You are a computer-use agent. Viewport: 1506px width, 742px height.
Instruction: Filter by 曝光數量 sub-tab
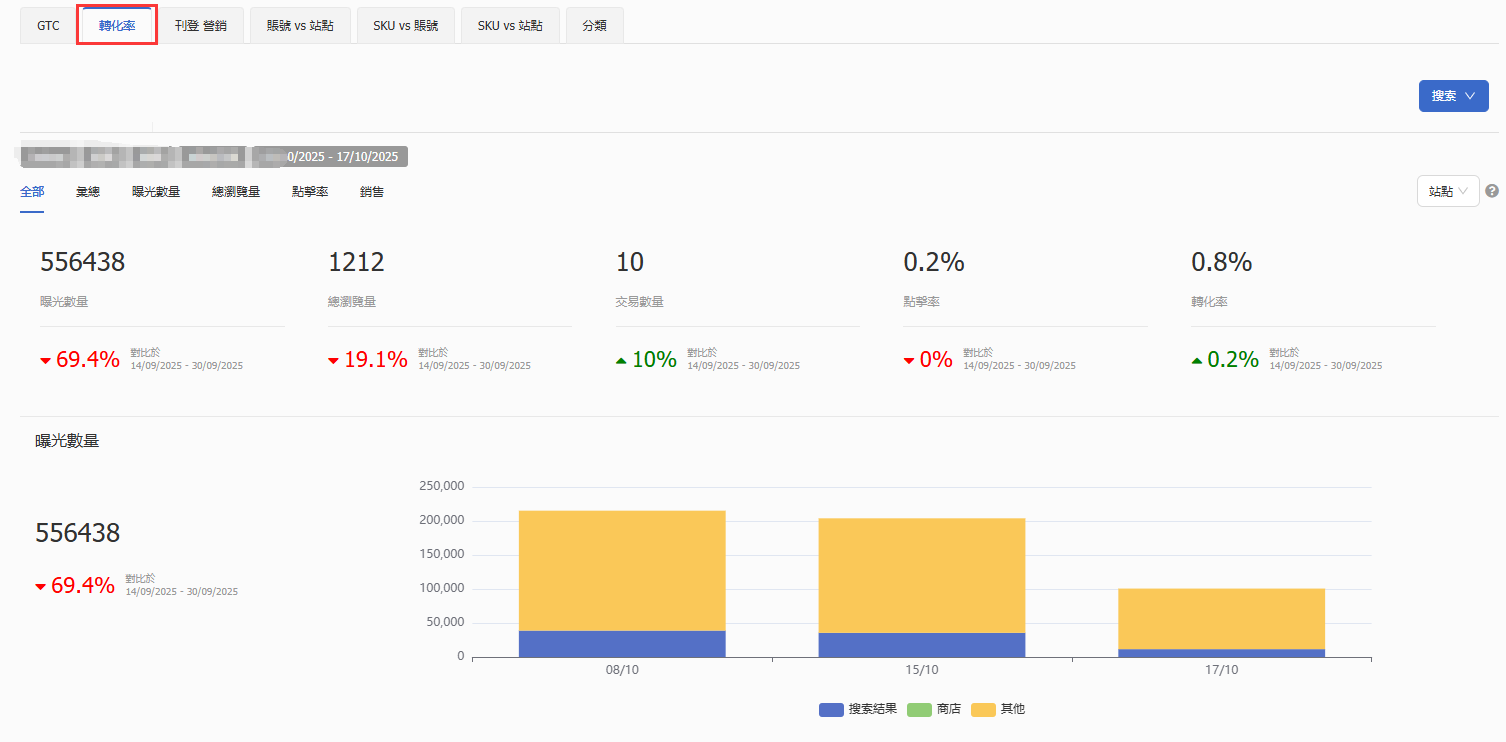point(156,192)
